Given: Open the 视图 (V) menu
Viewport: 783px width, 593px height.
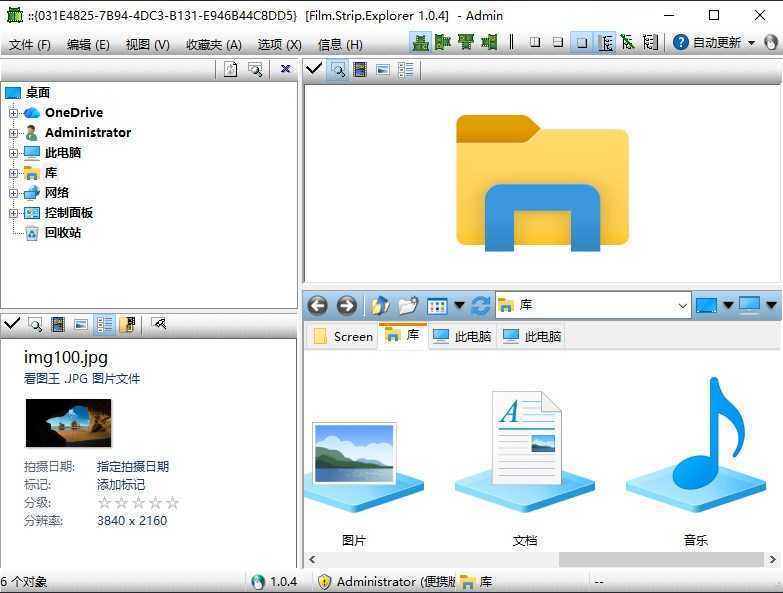Looking at the screenshot, I should 147,45.
